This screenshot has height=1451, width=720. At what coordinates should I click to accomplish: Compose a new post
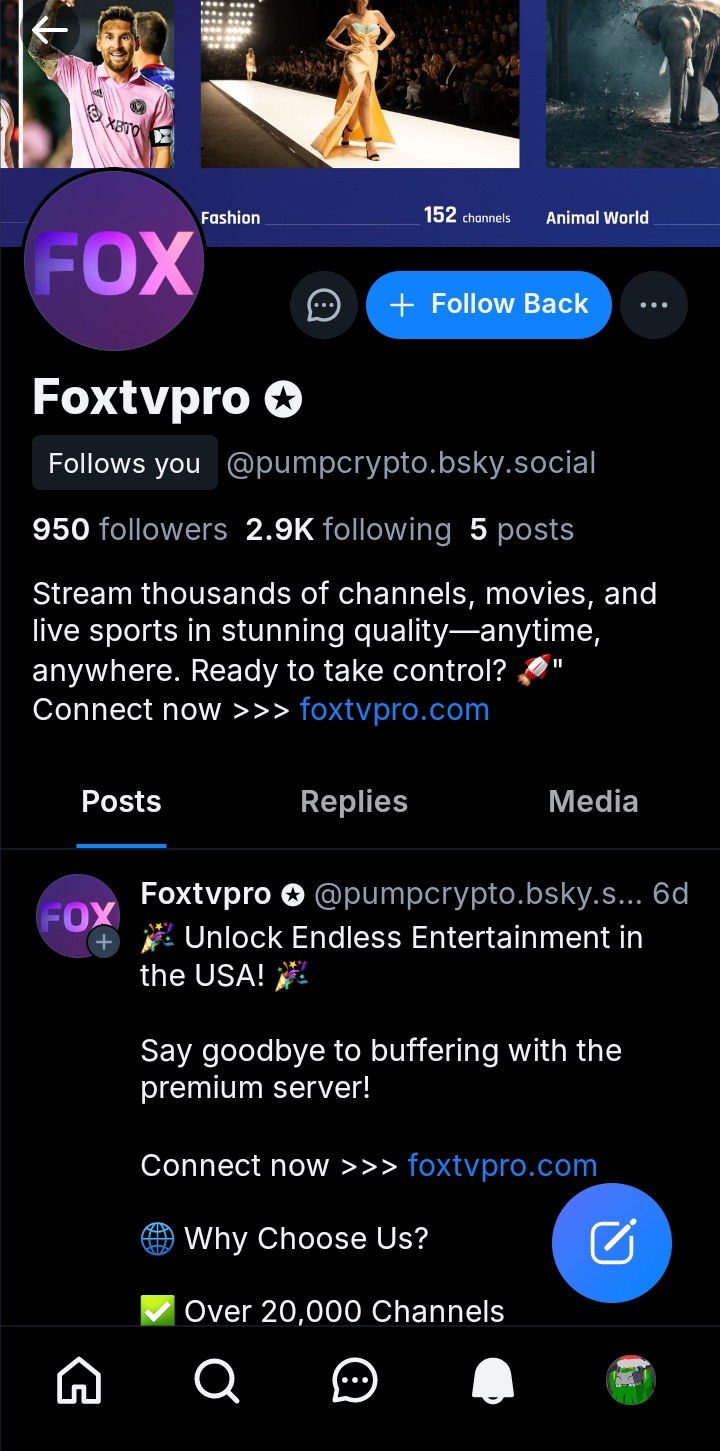[611, 1242]
